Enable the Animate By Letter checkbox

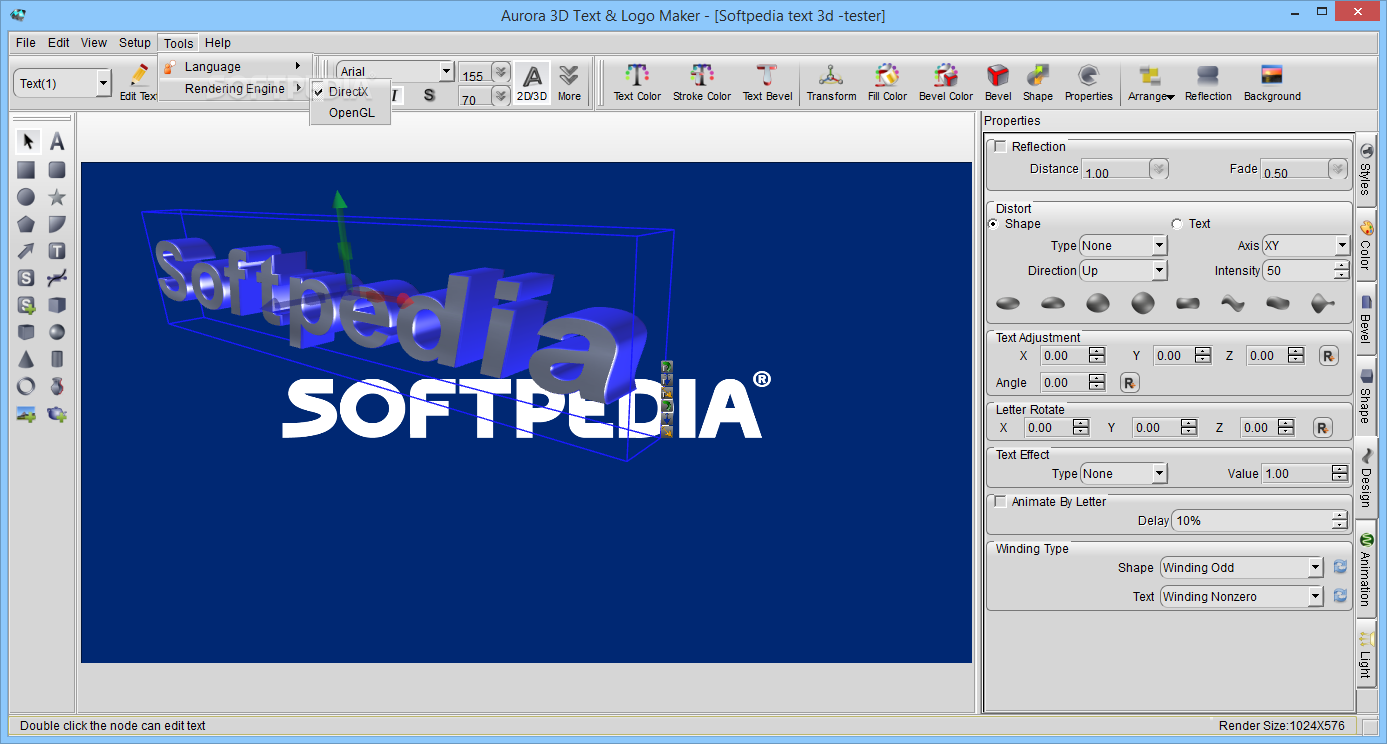[1000, 502]
